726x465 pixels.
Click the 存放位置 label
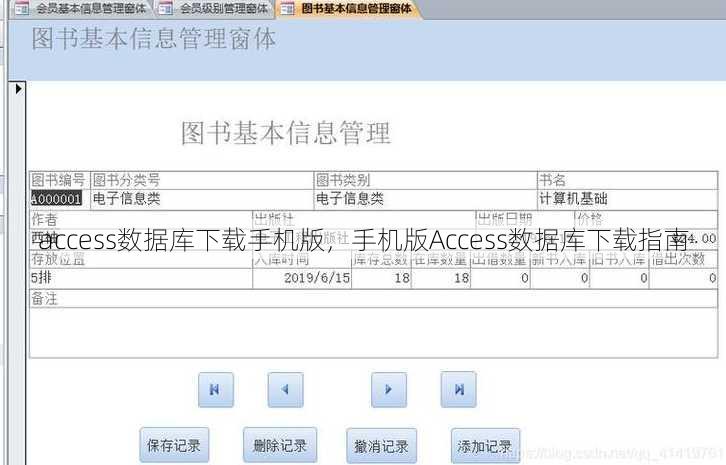click(x=58, y=258)
